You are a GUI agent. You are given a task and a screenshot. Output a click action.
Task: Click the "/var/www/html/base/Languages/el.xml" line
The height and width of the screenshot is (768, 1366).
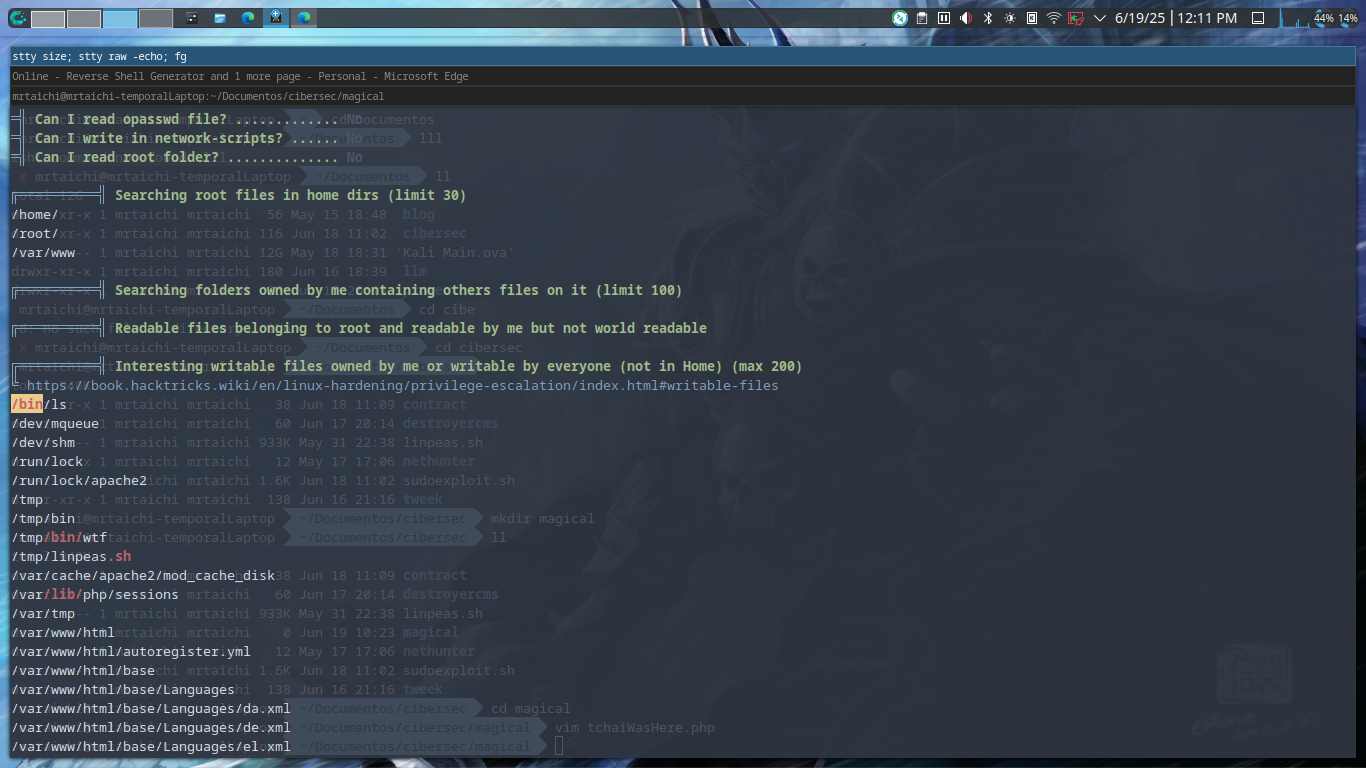tap(151, 746)
